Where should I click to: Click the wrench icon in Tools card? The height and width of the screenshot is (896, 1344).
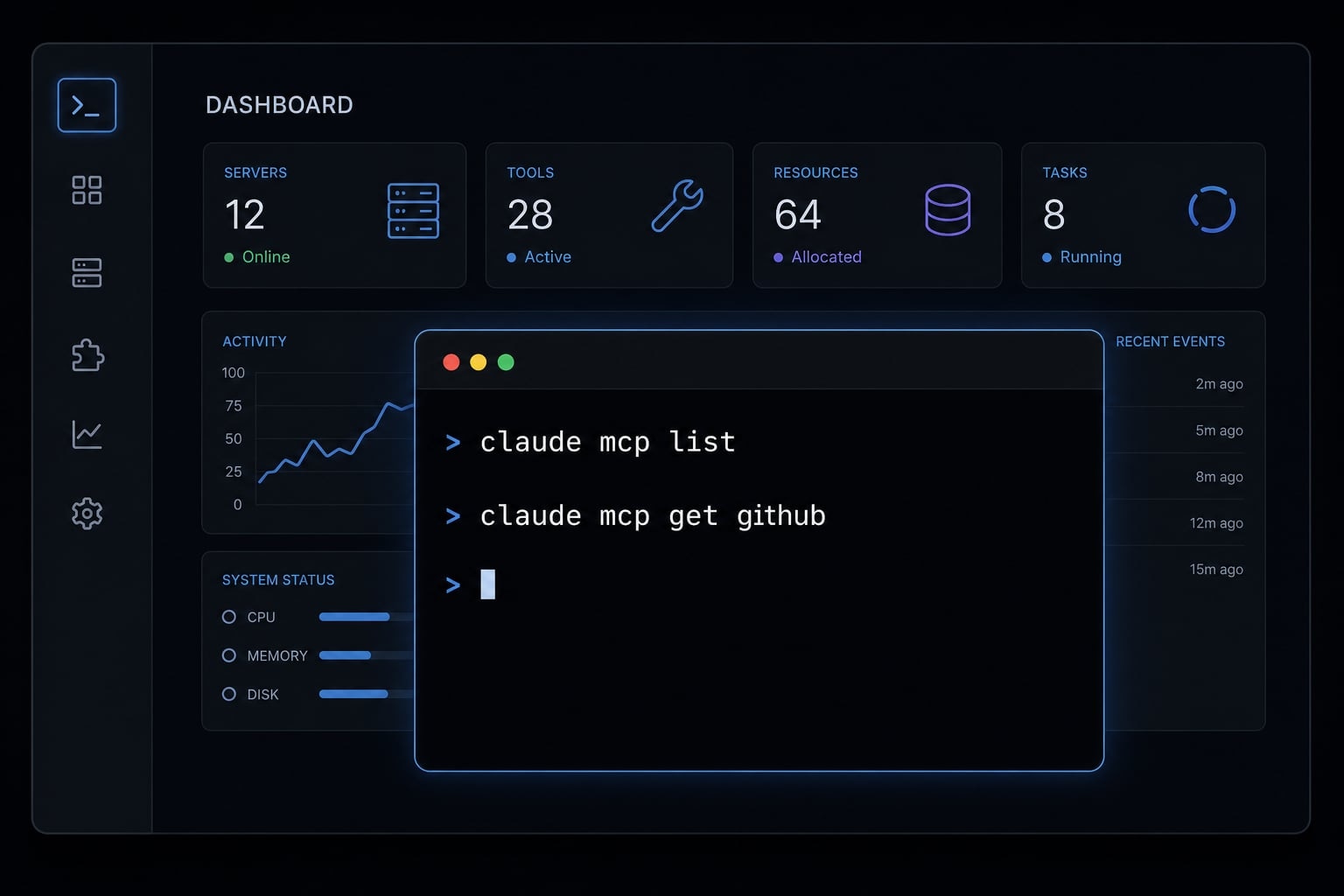pos(677,206)
